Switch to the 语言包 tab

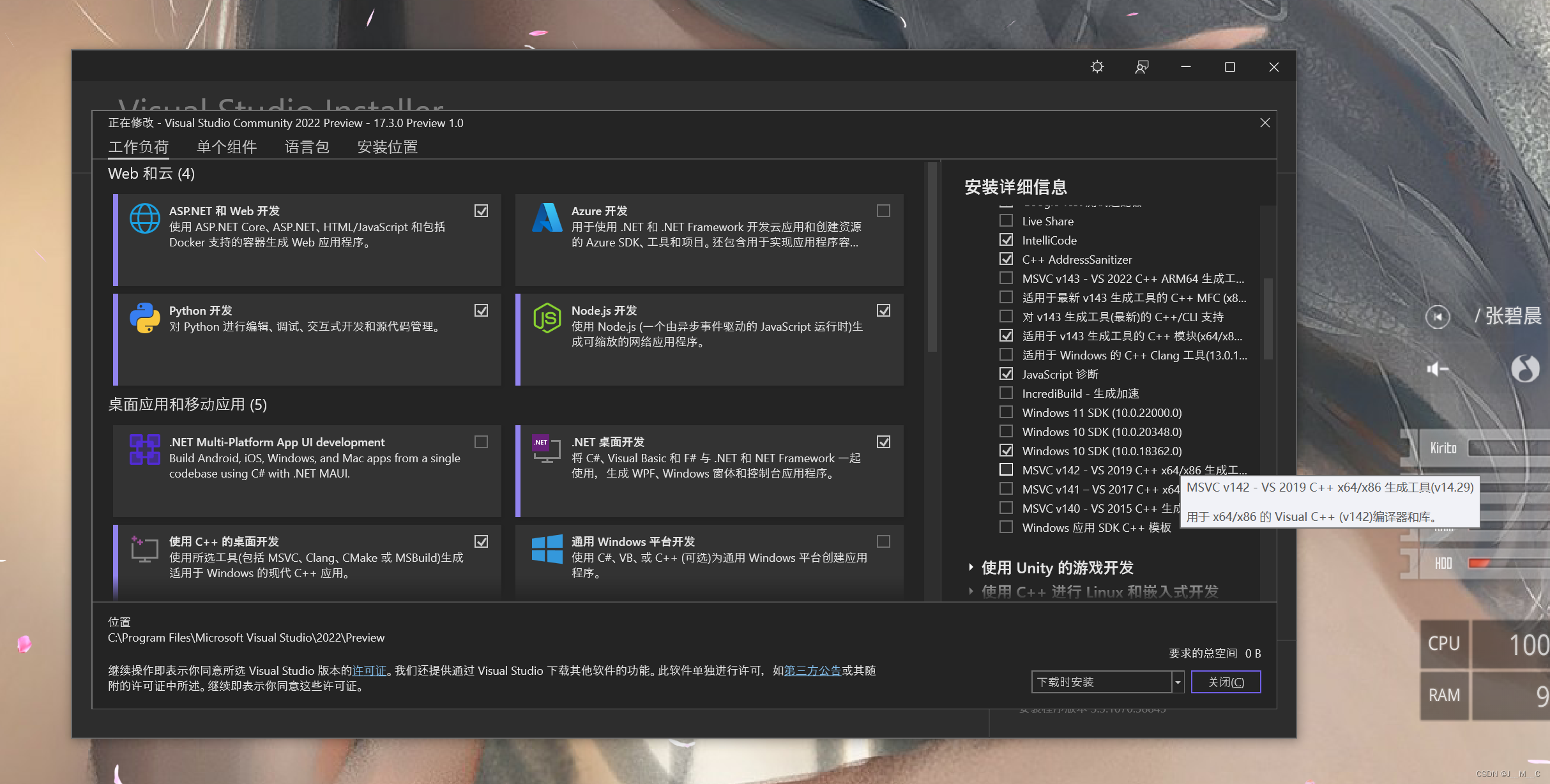pyautogui.click(x=307, y=147)
